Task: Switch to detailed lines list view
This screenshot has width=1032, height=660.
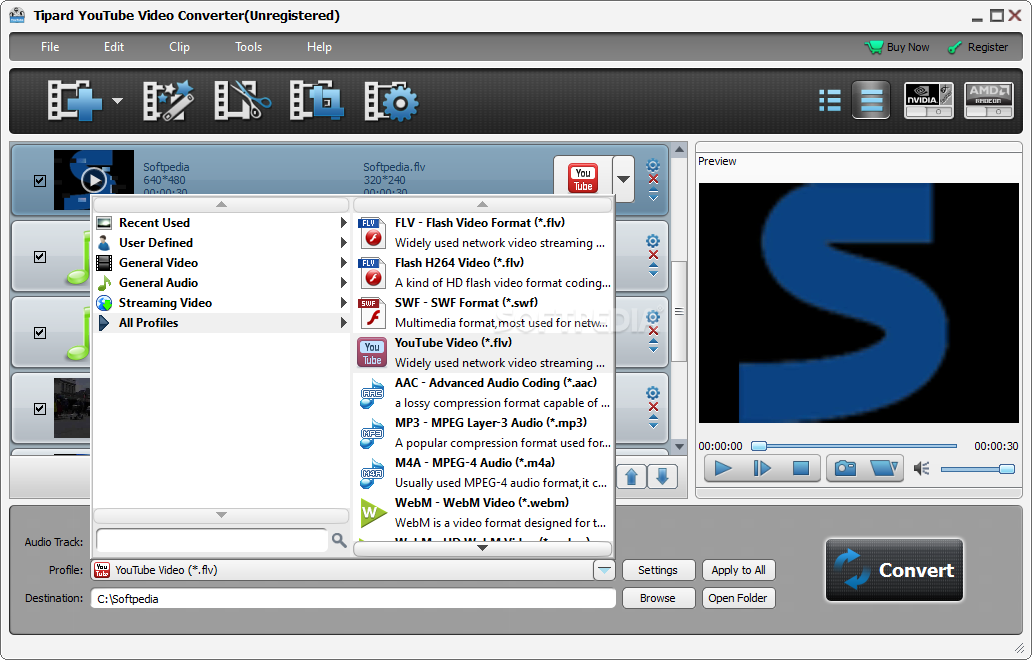Action: [871, 100]
